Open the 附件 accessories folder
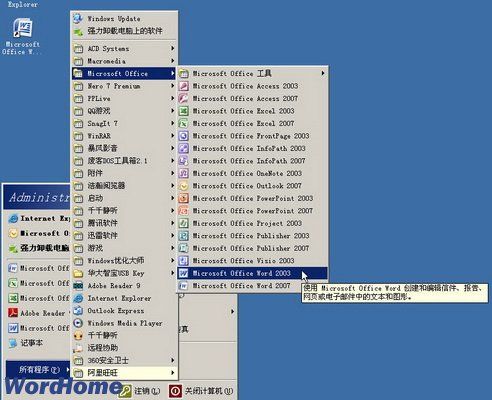This screenshot has width=492, height=400. pyautogui.click(x=124, y=173)
